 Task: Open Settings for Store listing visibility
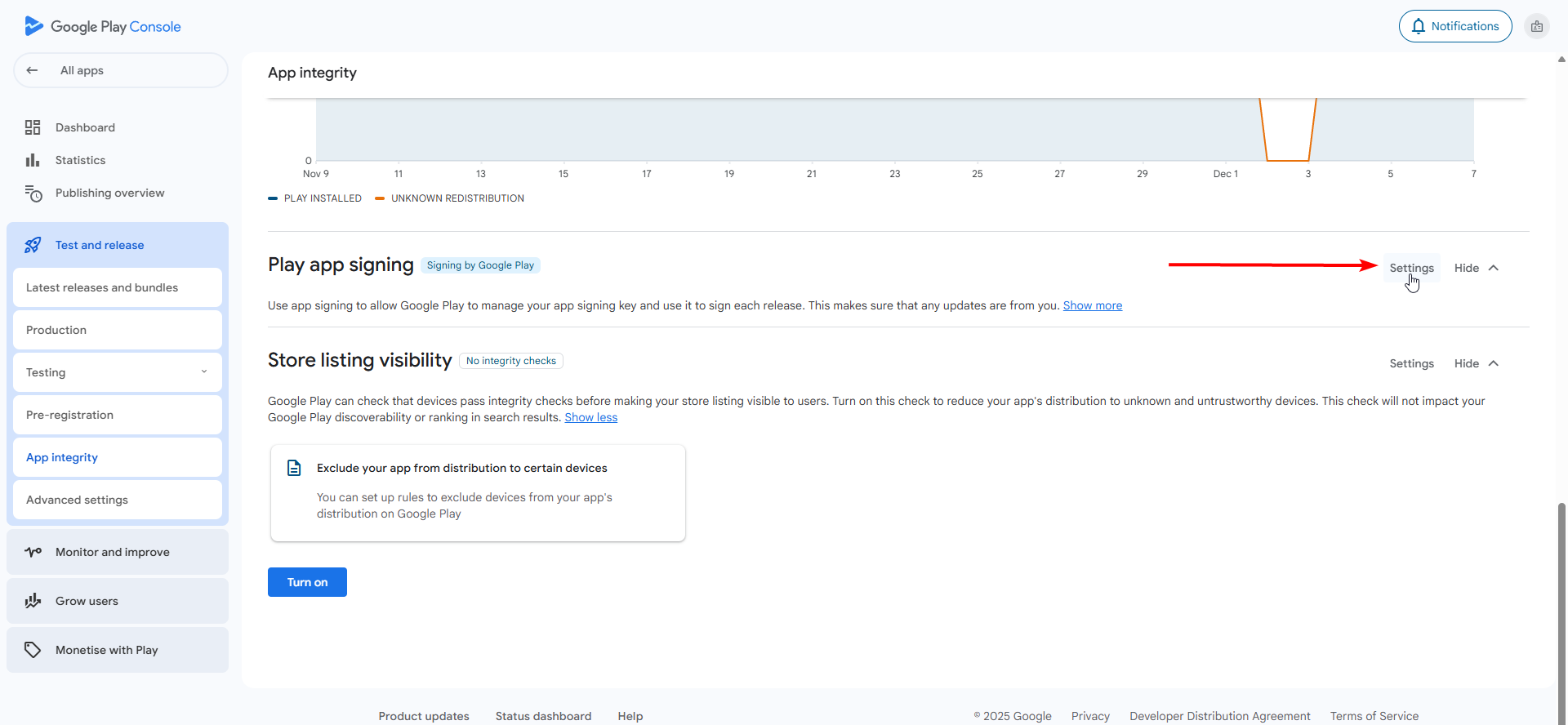(1412, 363)
